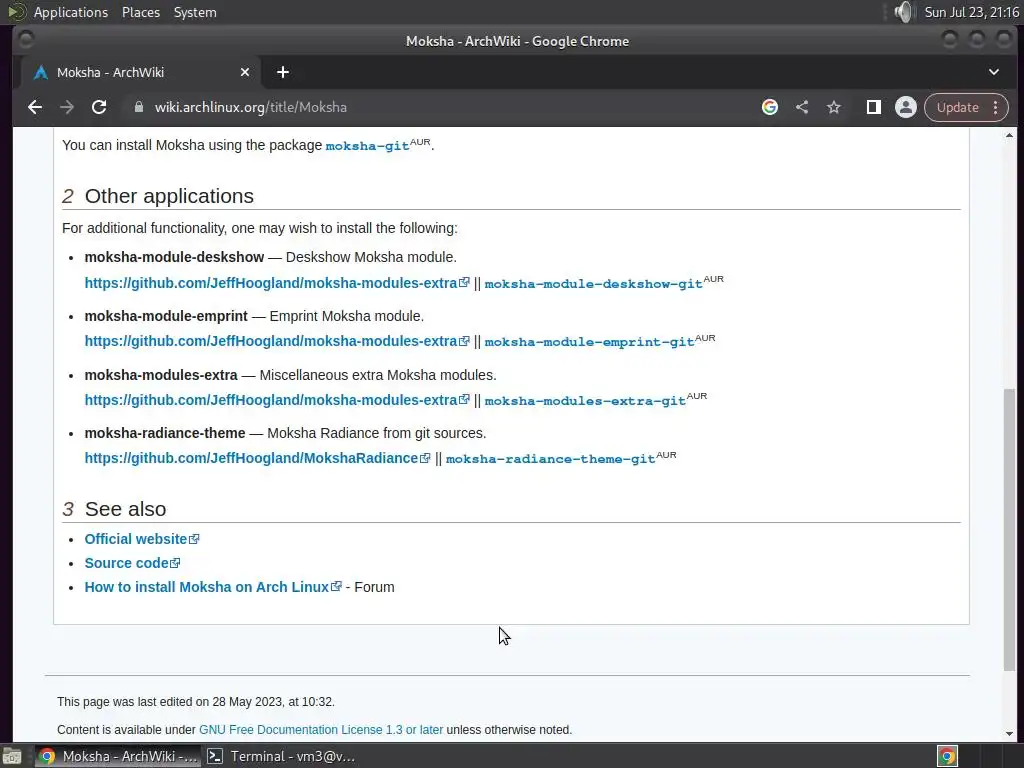The height and width of the screenshot is (768, 1024).
Task: Reload the Moksha wiki page
Action: click(x=99, y=107)
